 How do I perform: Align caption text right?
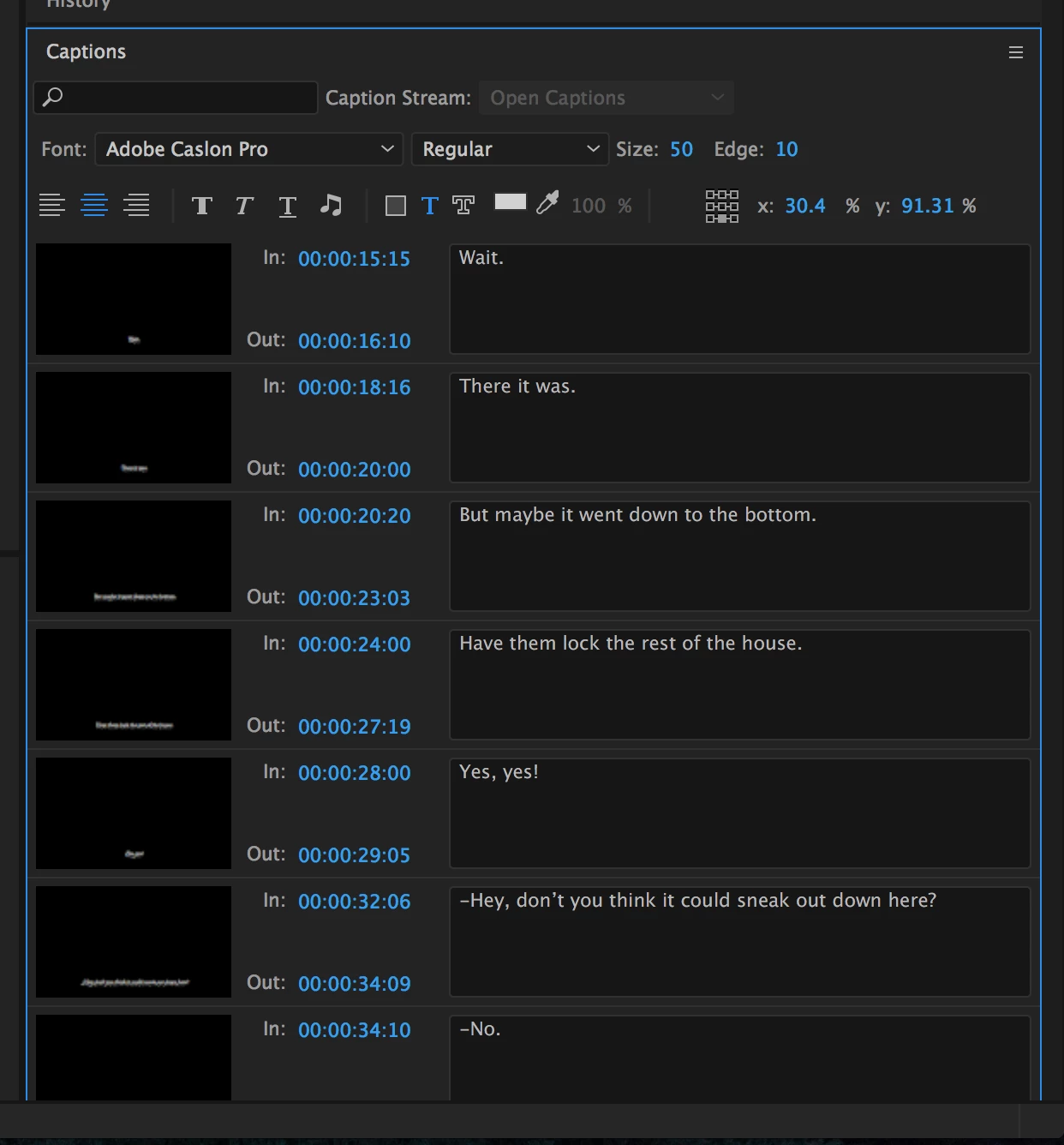(x=136, y=206)
